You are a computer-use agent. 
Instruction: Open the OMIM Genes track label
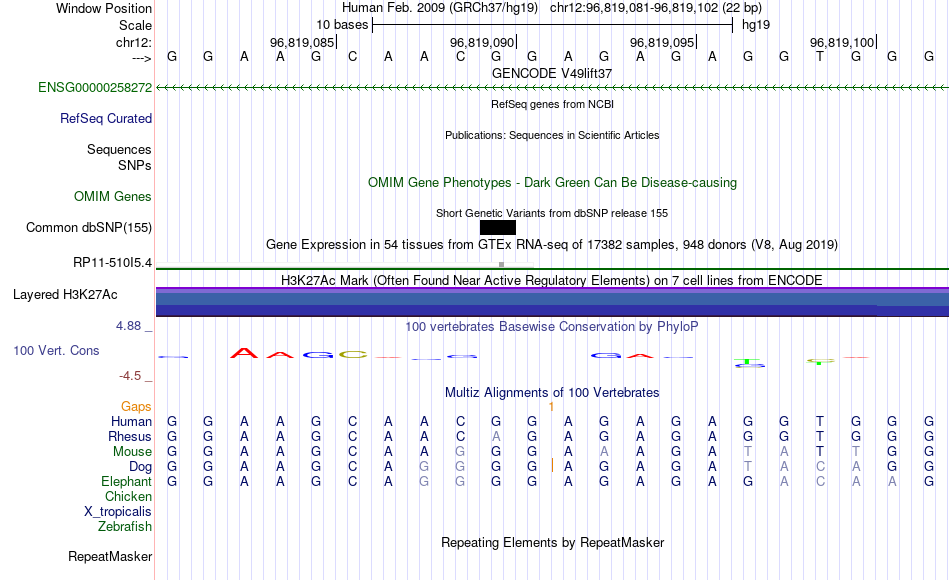point(113,196)
